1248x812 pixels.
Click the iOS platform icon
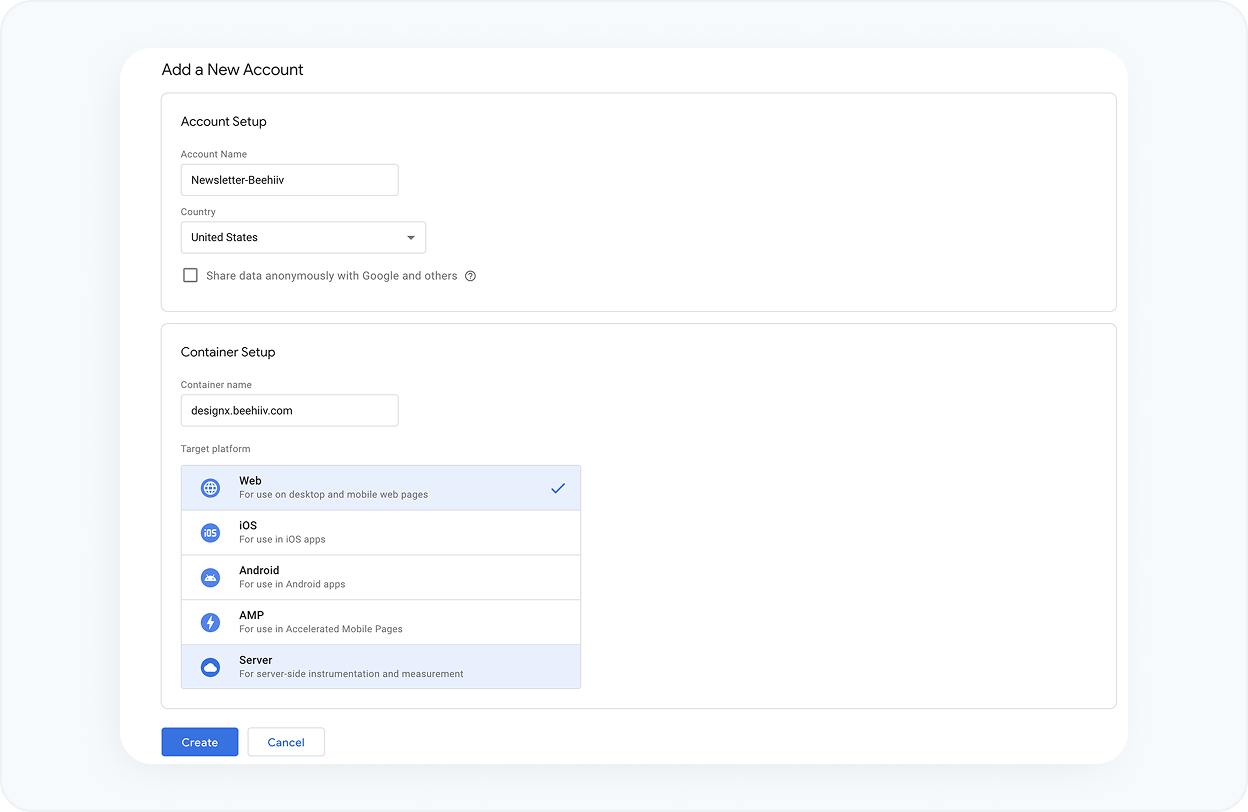tap(210, 532)
